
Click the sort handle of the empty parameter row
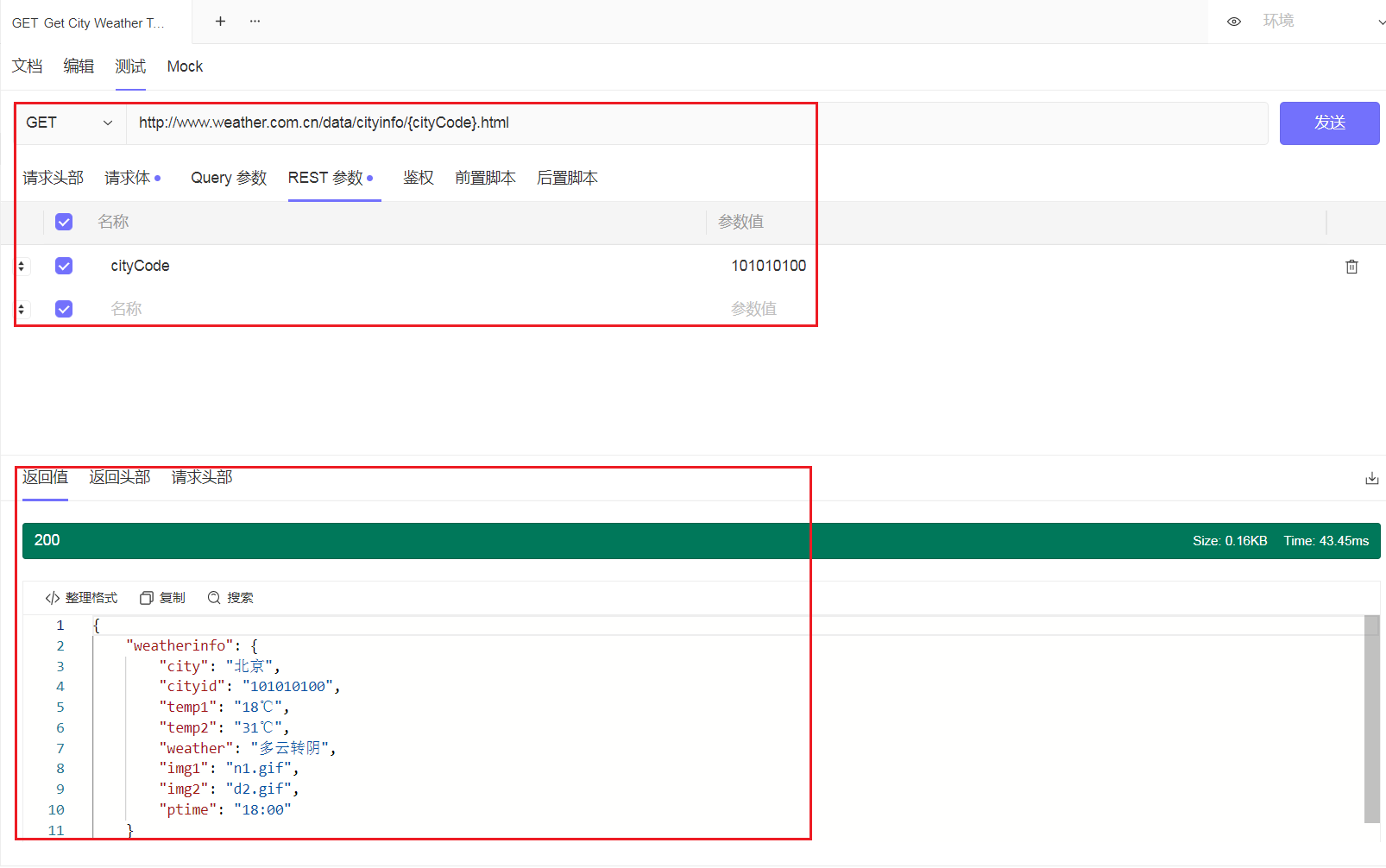click(22, 309)
